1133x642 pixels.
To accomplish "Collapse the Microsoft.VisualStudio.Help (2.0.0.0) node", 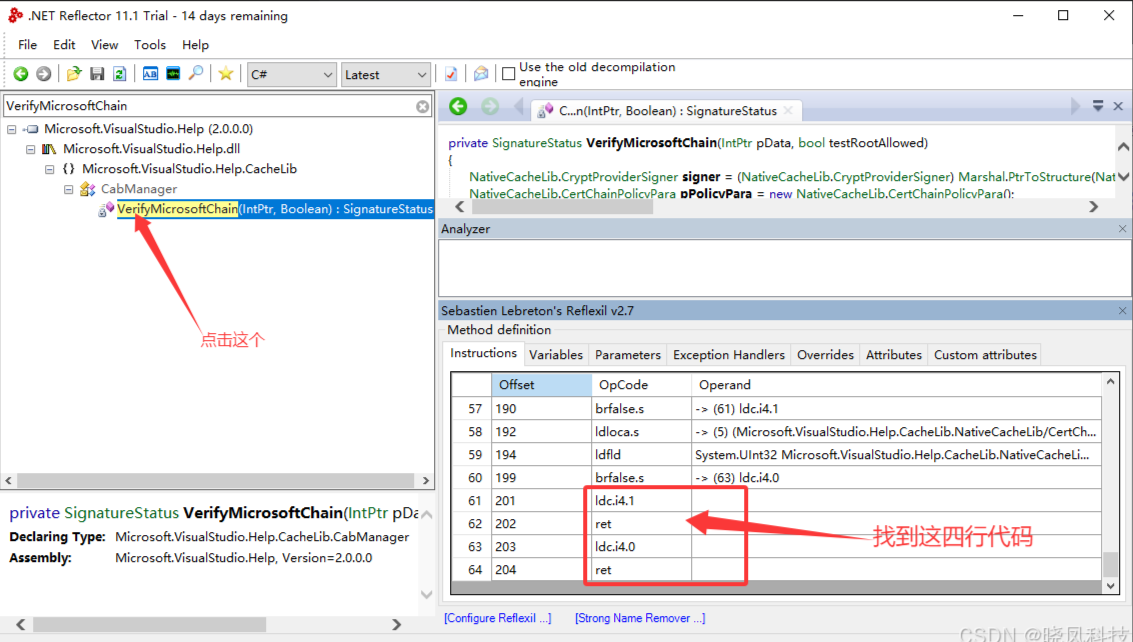I will [12, 129].
